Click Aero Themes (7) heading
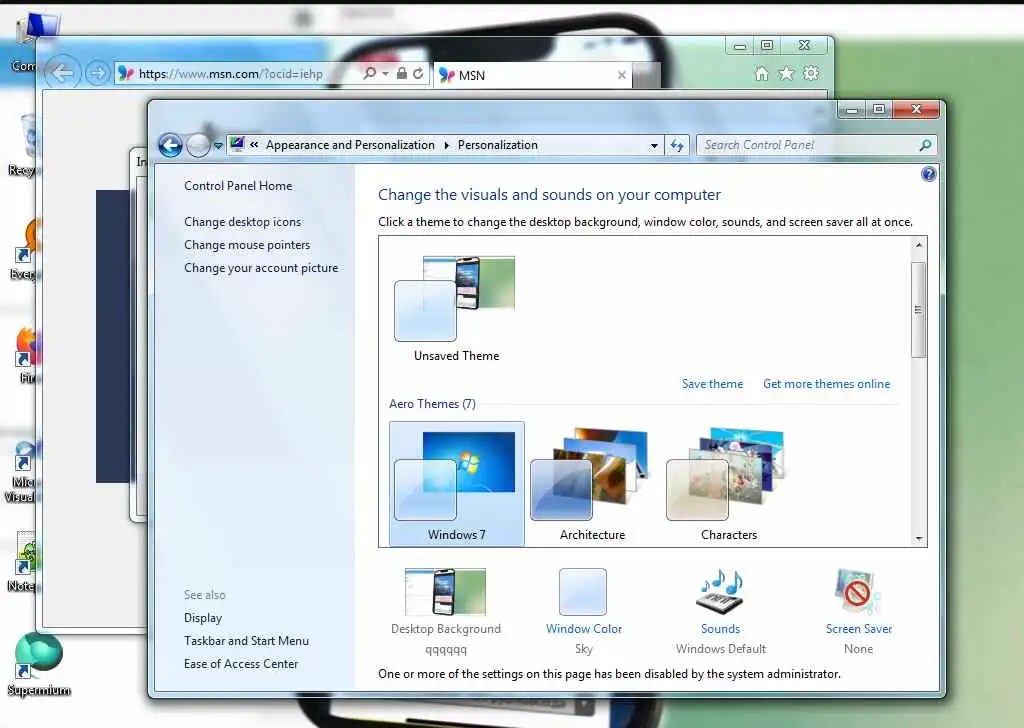 pos(432,404)
